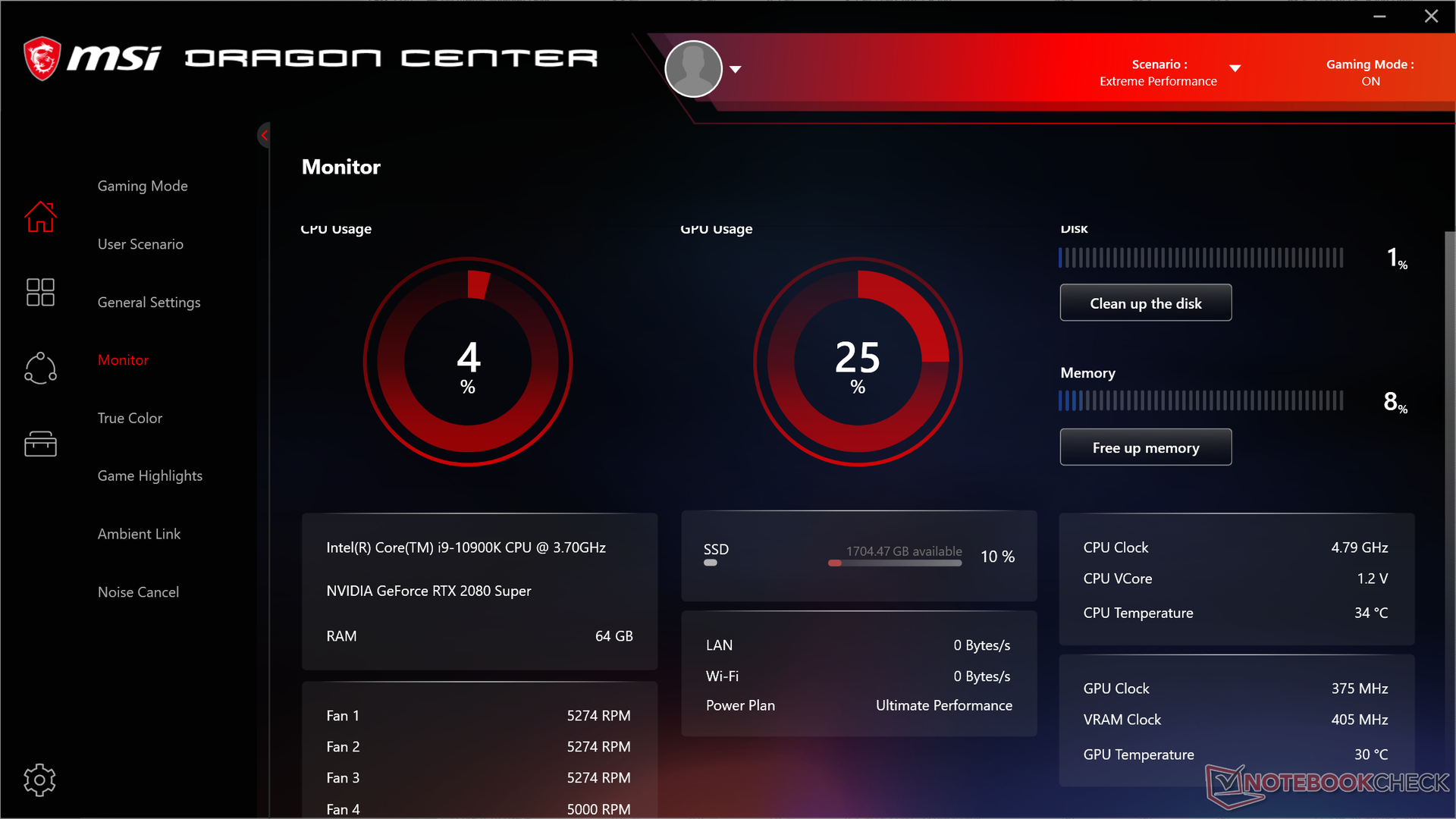
Task: Click the Intel Core i9-10900K CPU text
Action: point(466,548)
